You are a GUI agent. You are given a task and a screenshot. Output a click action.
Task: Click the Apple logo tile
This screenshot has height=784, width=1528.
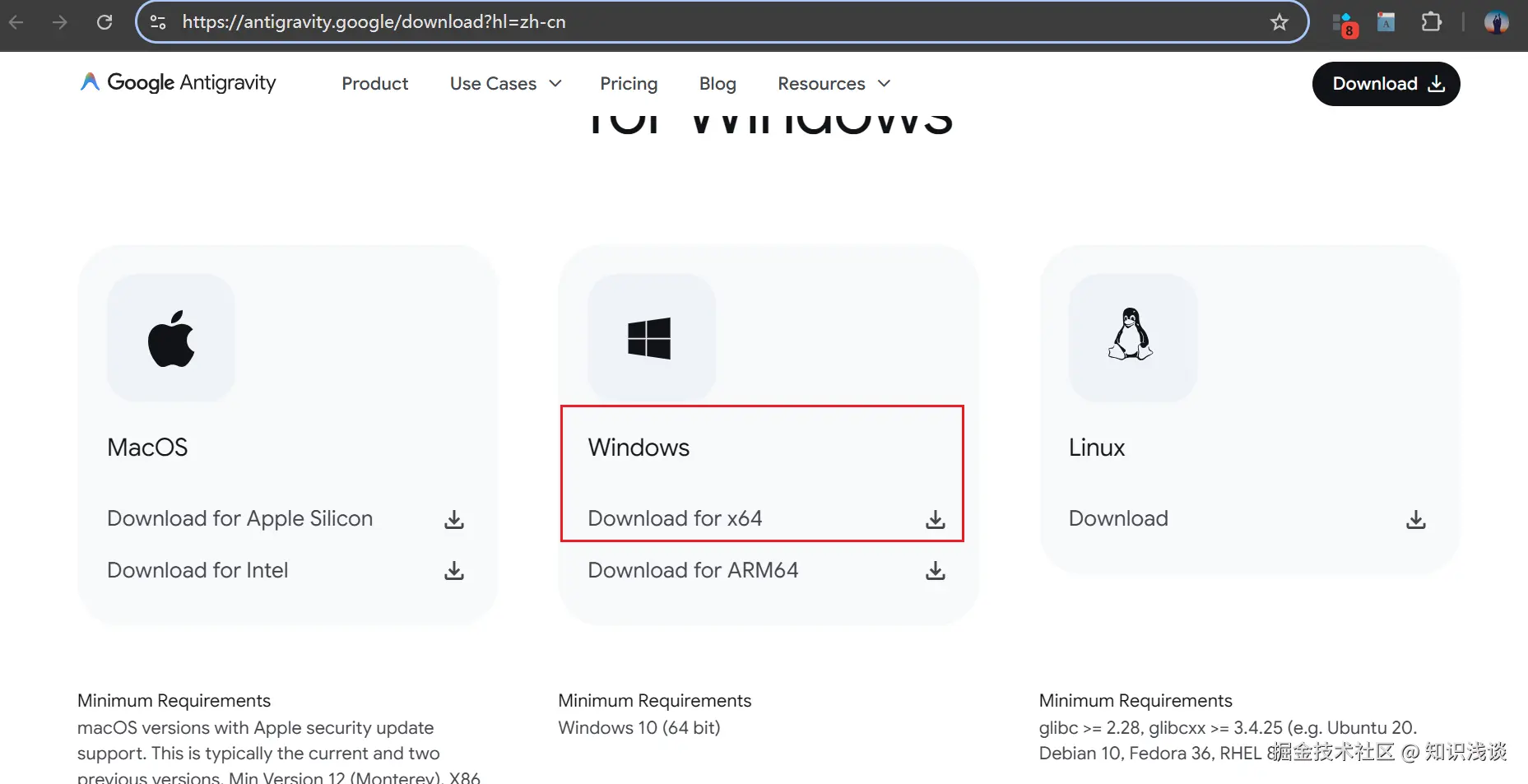(x=171, y=338)
